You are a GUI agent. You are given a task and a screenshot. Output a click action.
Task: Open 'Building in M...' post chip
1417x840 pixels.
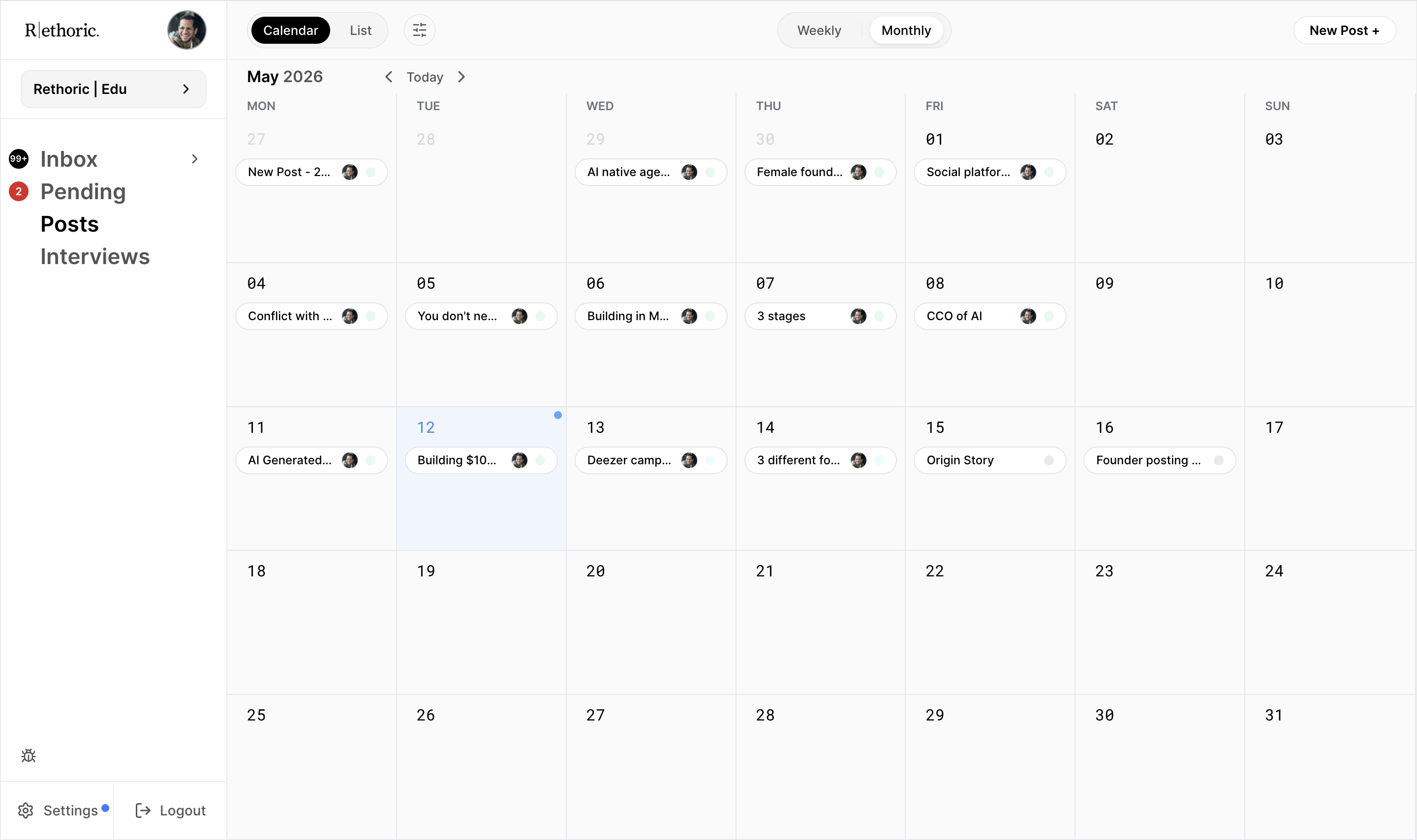click(x=651, y=316)
